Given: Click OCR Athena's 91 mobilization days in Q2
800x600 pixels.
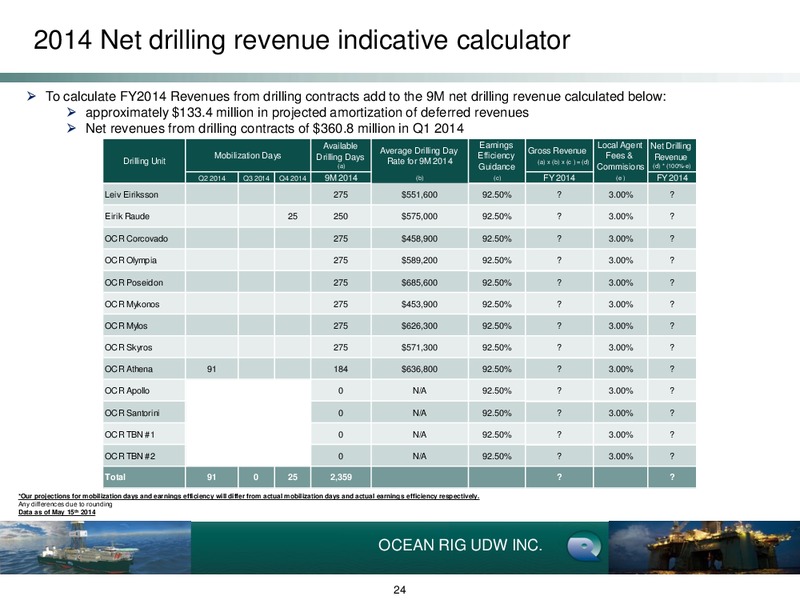Looking at the screenshot, I should [212, 369].
